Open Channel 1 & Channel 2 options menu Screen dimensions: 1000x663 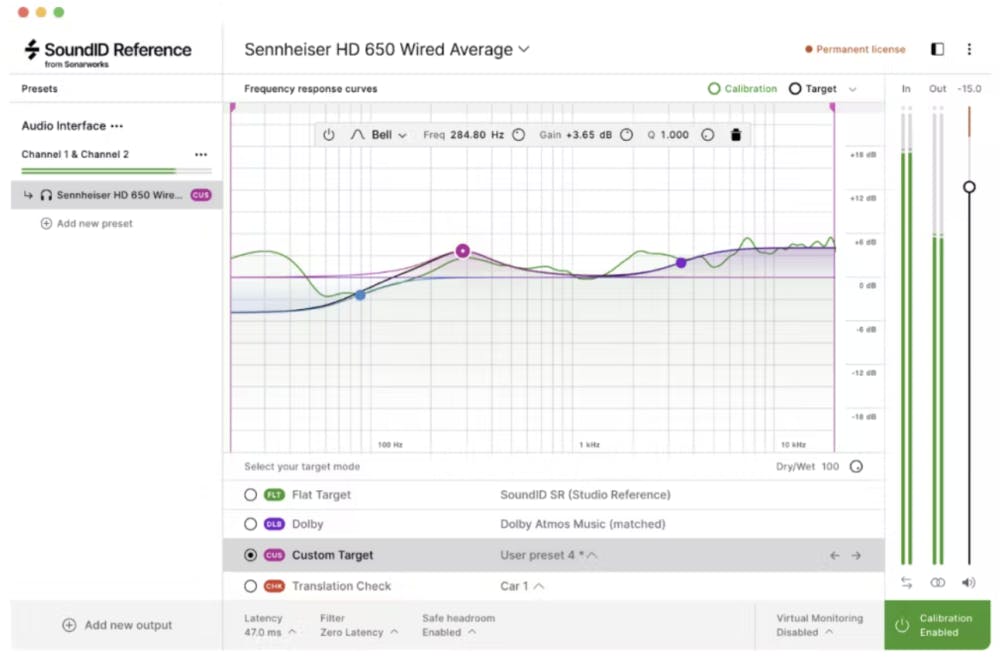tap(201, 155)
